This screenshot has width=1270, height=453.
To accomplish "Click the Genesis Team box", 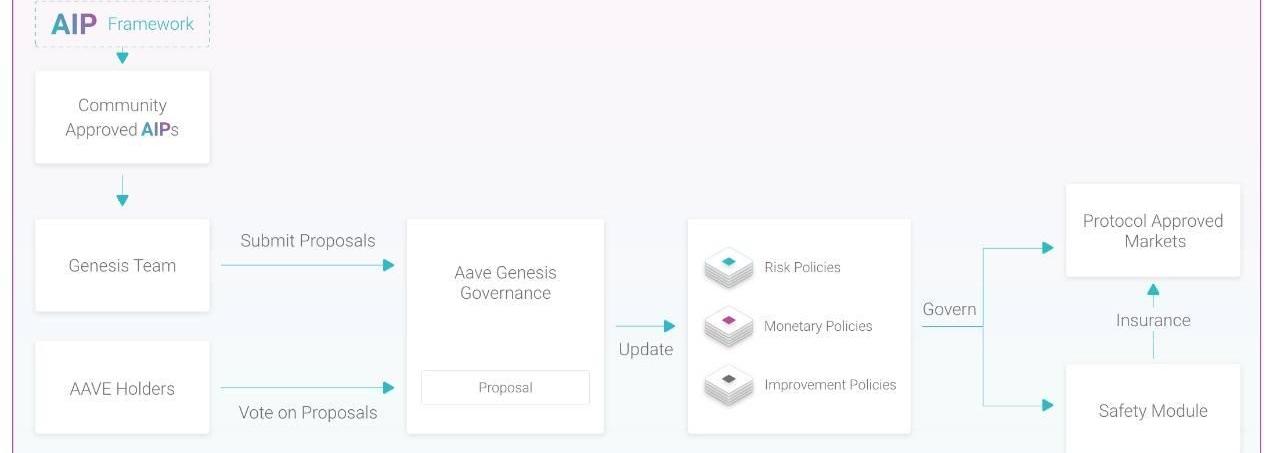I will [122, 265].
